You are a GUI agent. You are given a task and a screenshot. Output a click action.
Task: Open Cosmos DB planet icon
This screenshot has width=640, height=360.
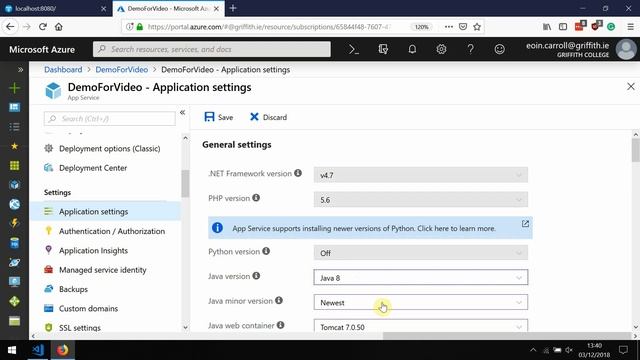(14, 262)
